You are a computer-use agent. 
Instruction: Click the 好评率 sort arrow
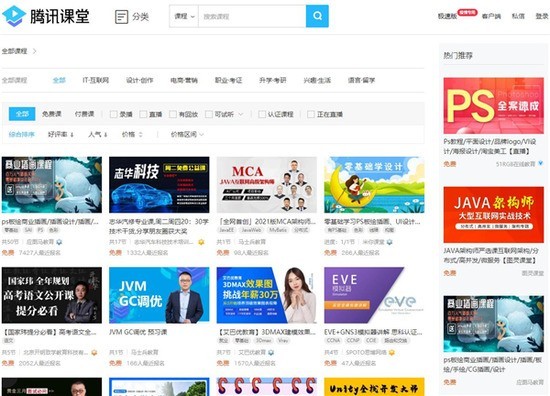pyautogui.click(x=72, y=134)
